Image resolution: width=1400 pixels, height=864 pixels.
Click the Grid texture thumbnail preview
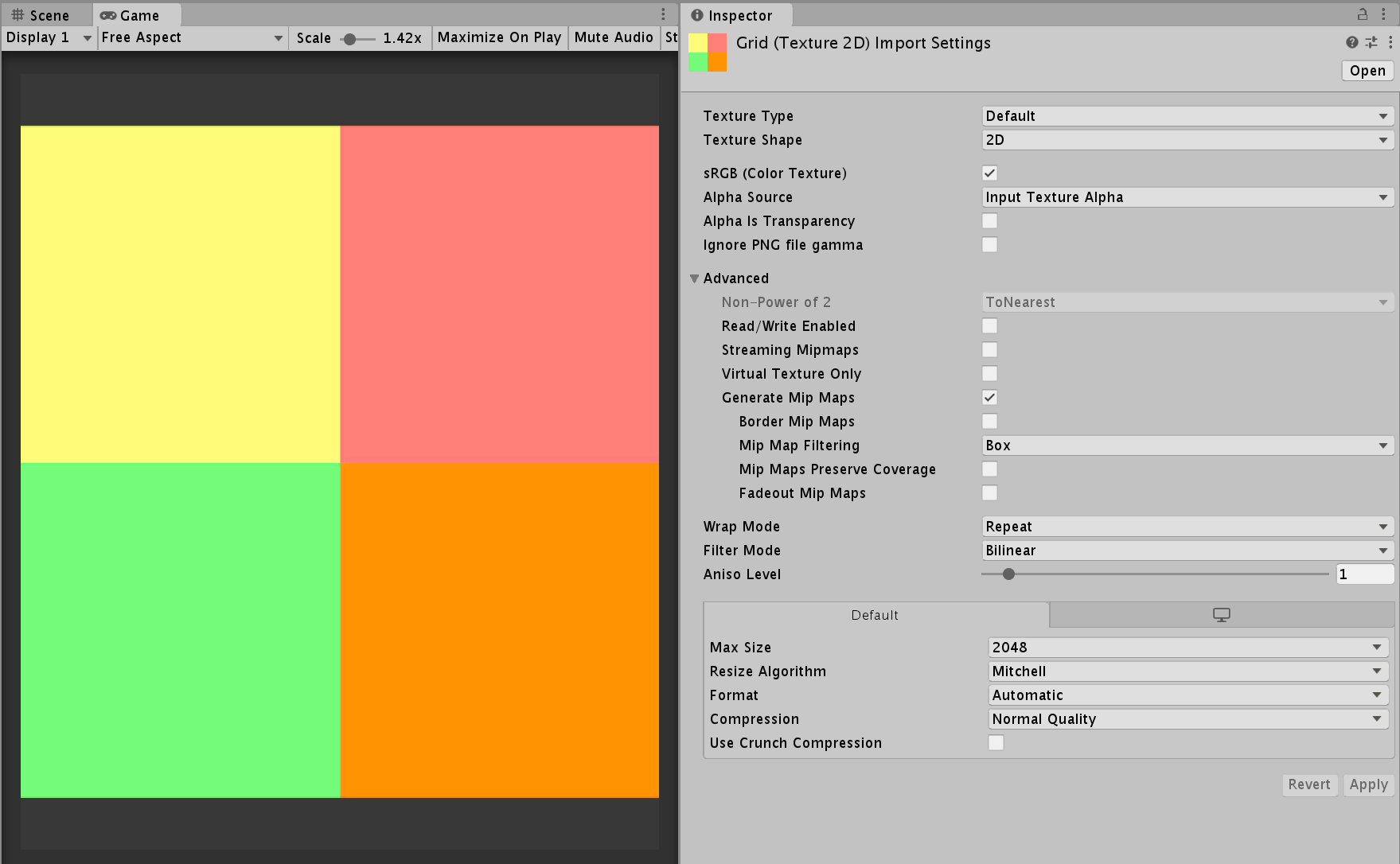click(x=708, y=53)
